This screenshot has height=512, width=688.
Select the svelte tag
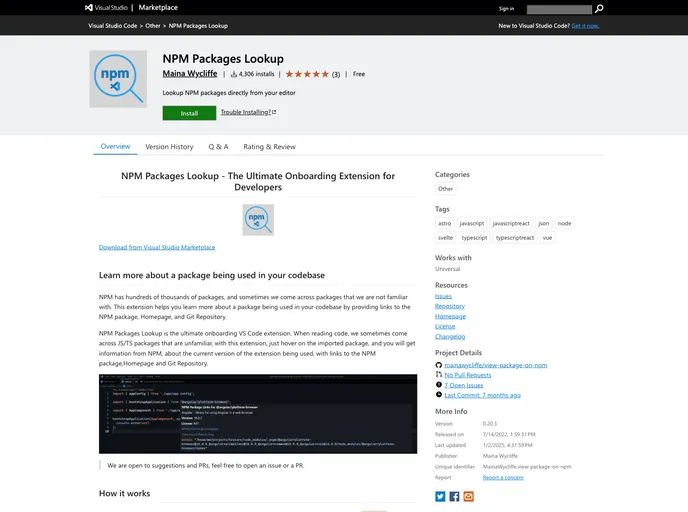click(445, 237)
